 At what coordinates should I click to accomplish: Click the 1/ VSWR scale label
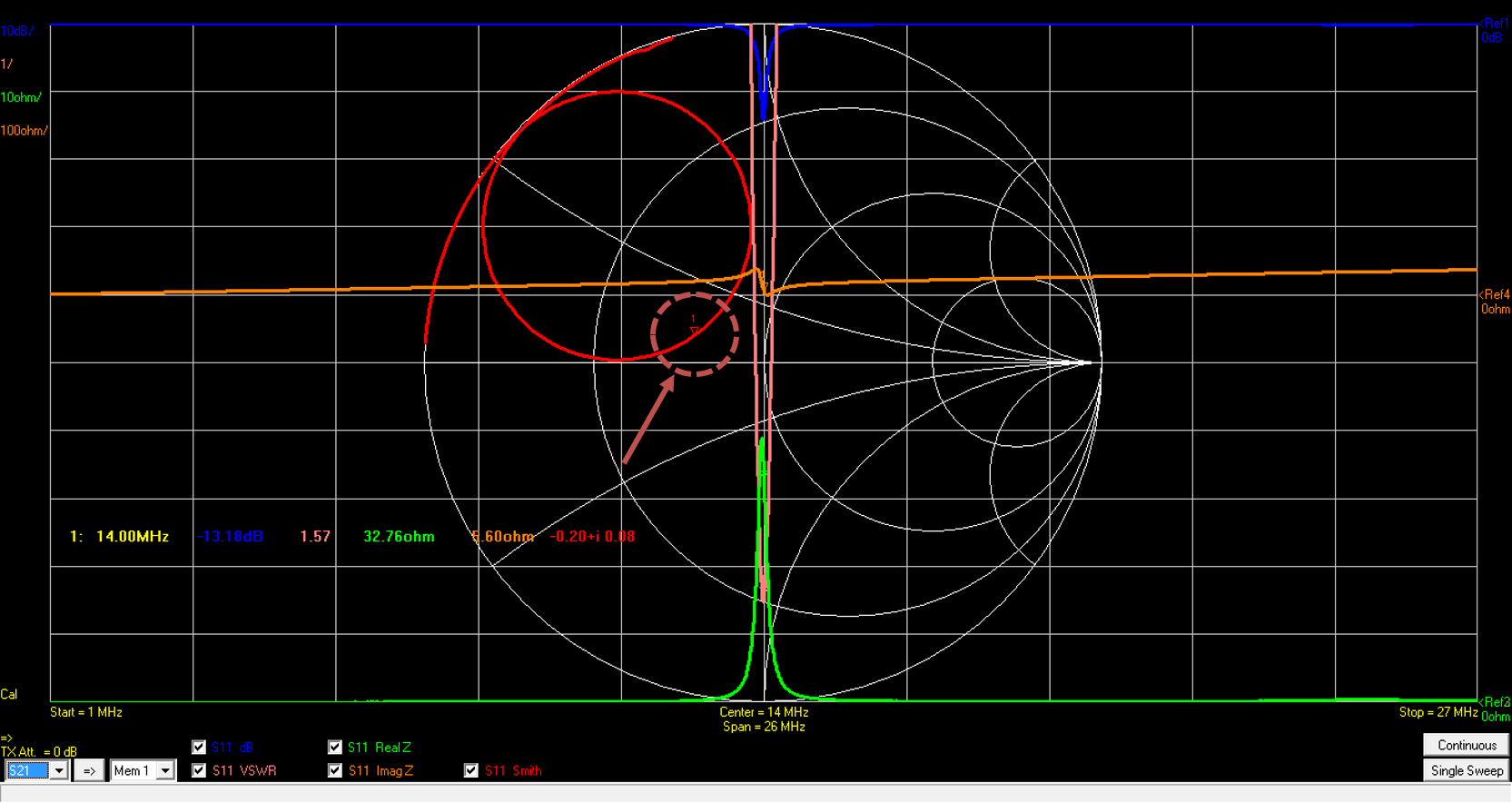click(6, 64)
